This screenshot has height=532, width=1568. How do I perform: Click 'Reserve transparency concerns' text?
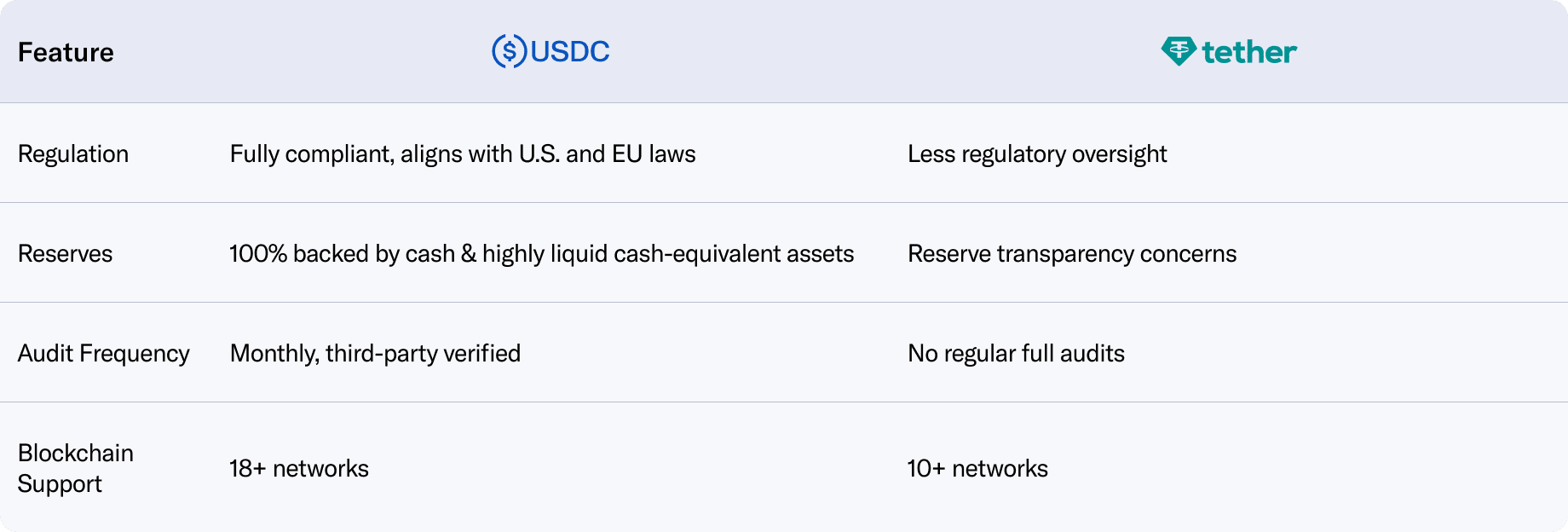[x=1072, y=254]
